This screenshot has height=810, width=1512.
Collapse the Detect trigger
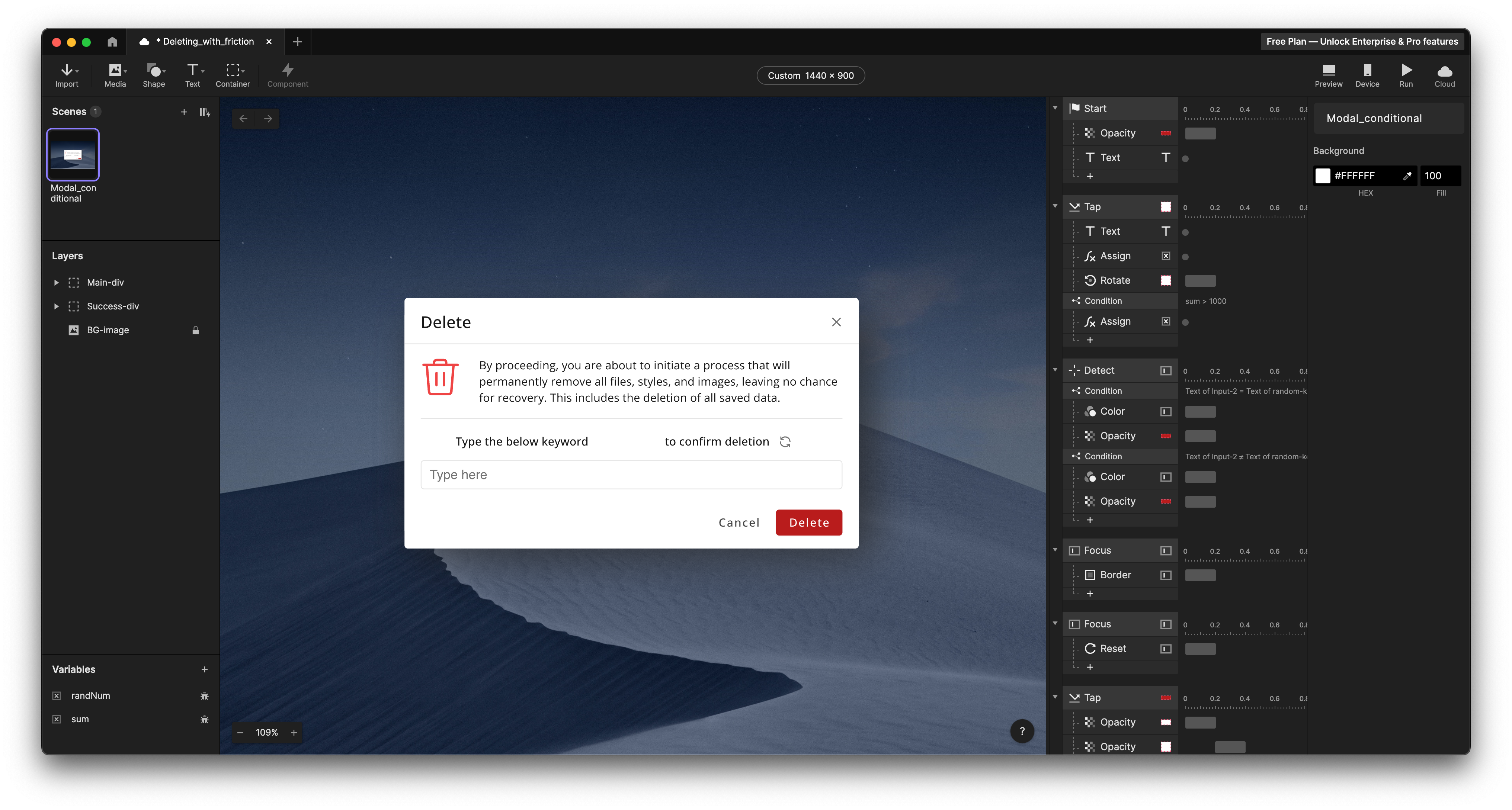pyautogui.click(x=1055, y=370)
